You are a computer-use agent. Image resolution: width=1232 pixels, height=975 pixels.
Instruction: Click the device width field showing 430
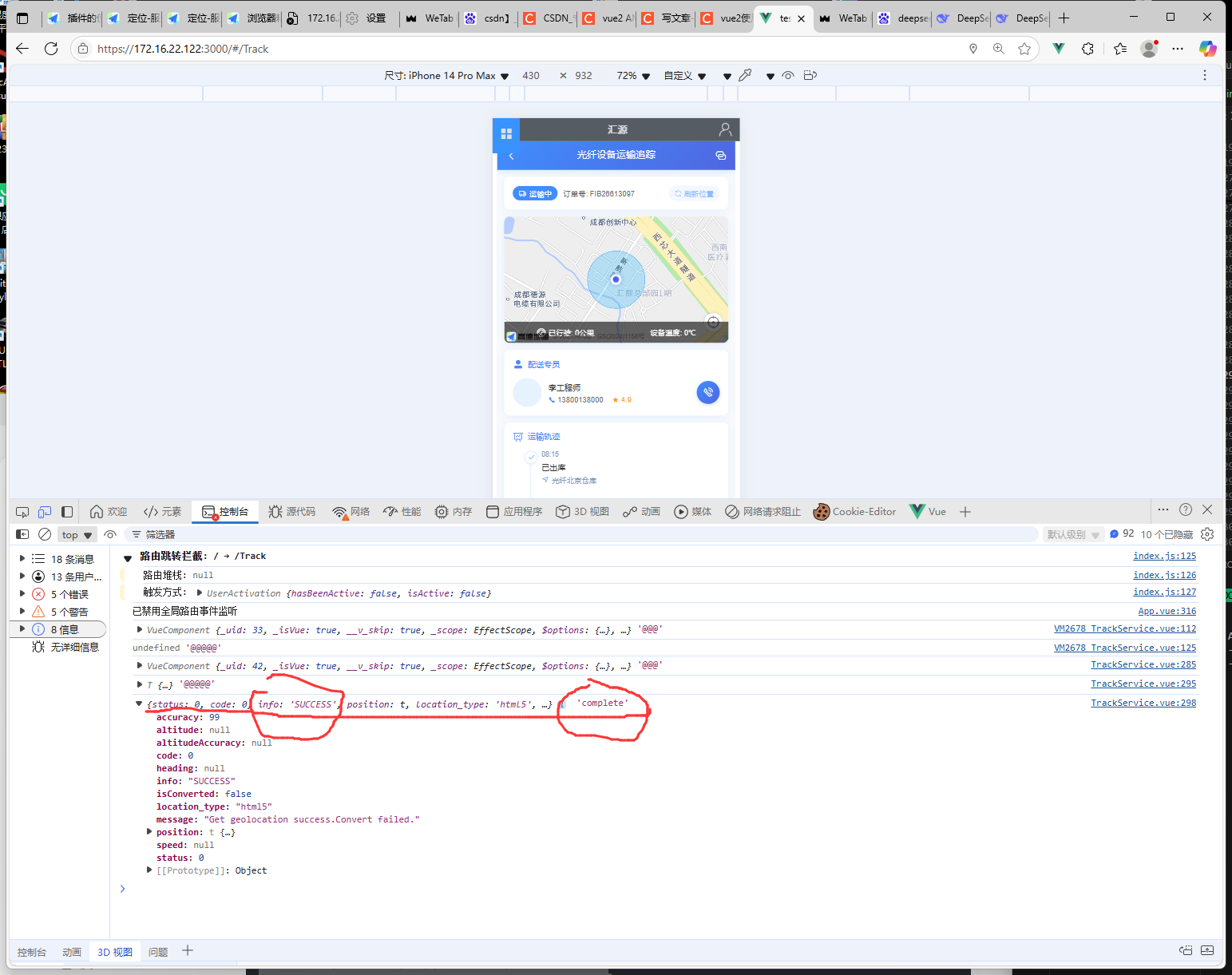tap(530, 75)
